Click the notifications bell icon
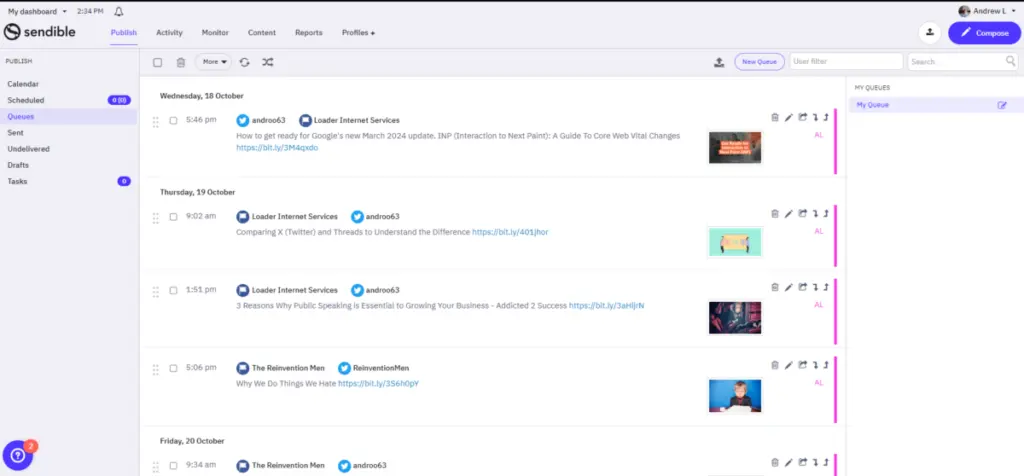Image resolution: width=1024 pixels, height=476 pixels. click(x=119, y=11)
